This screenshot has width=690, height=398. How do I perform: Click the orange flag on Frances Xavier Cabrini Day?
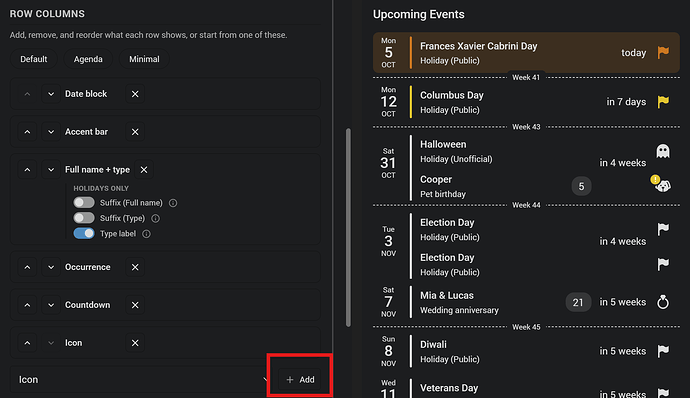[663, 52]
